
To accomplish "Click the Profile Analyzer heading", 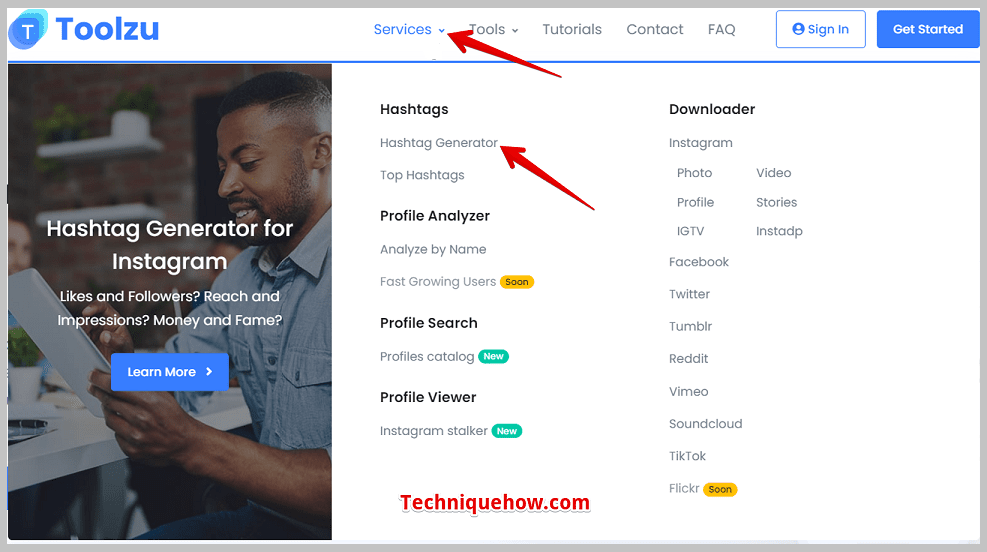I will coord(435,216).
